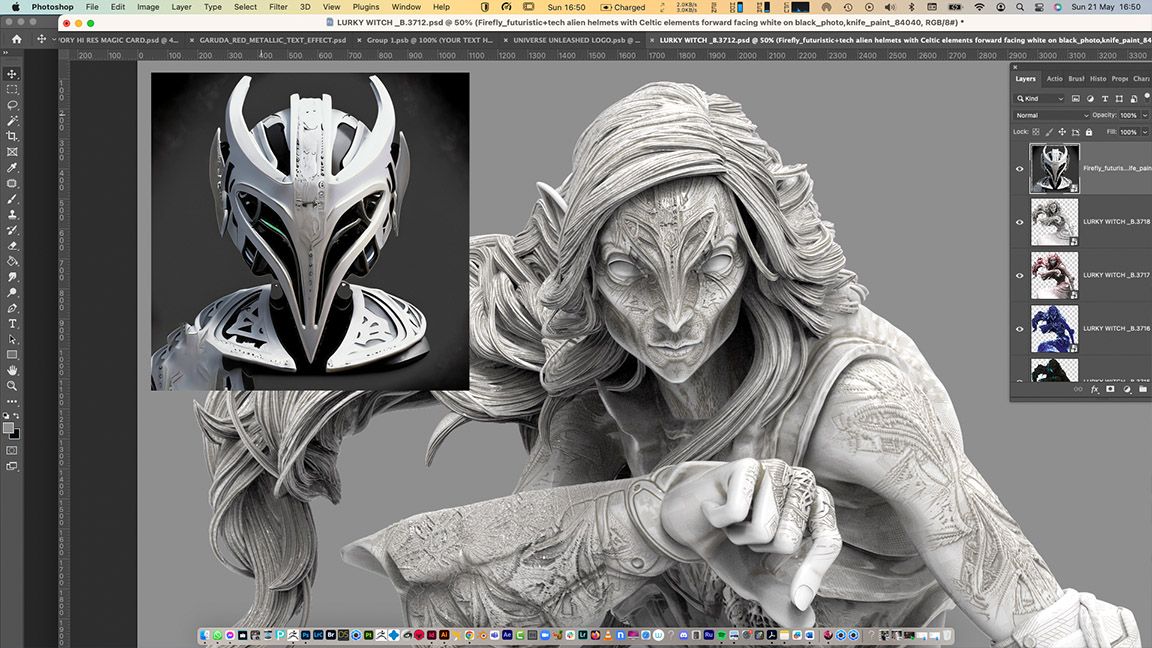The image size is (1152, 648).
Task: Select the Move tool
Action: click(12, 74)
